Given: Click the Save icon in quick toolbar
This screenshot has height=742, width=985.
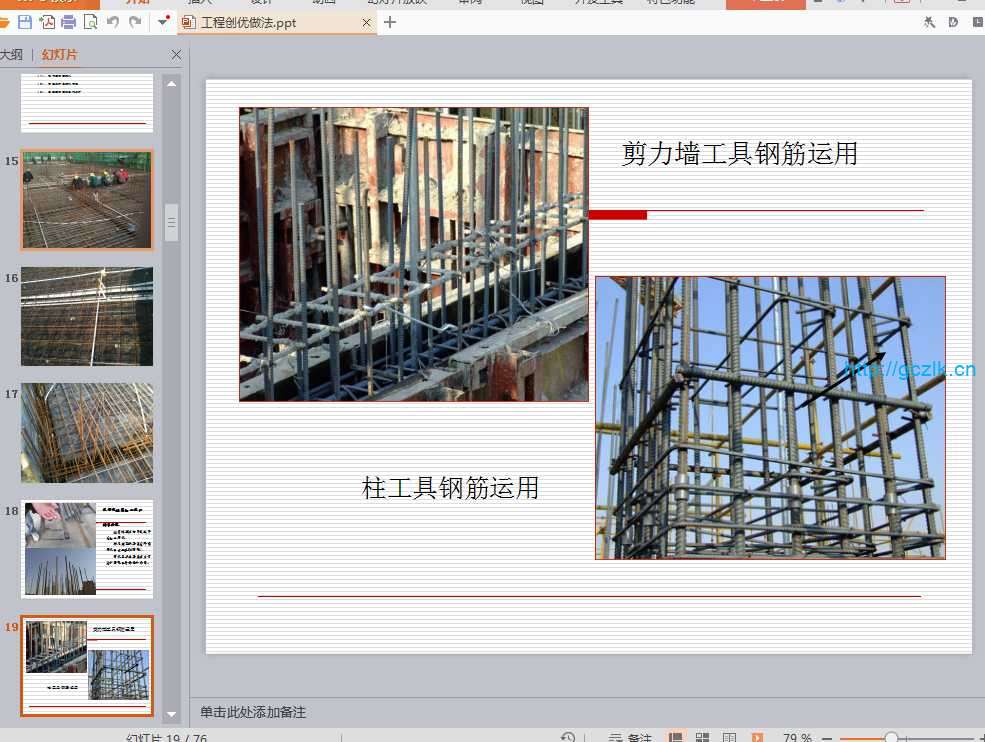Looking at the screenshot, I should click(x=25, y=22).
